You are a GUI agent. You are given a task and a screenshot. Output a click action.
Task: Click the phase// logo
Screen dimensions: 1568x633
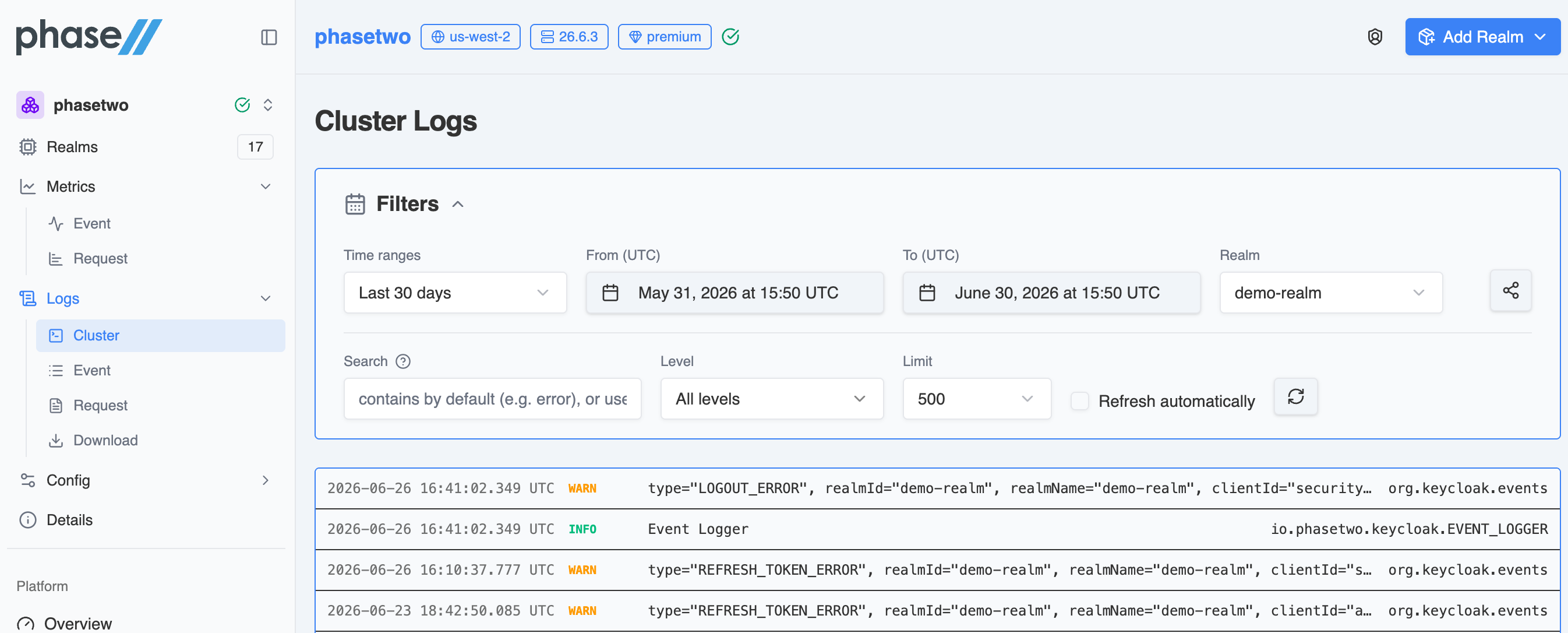89,37
